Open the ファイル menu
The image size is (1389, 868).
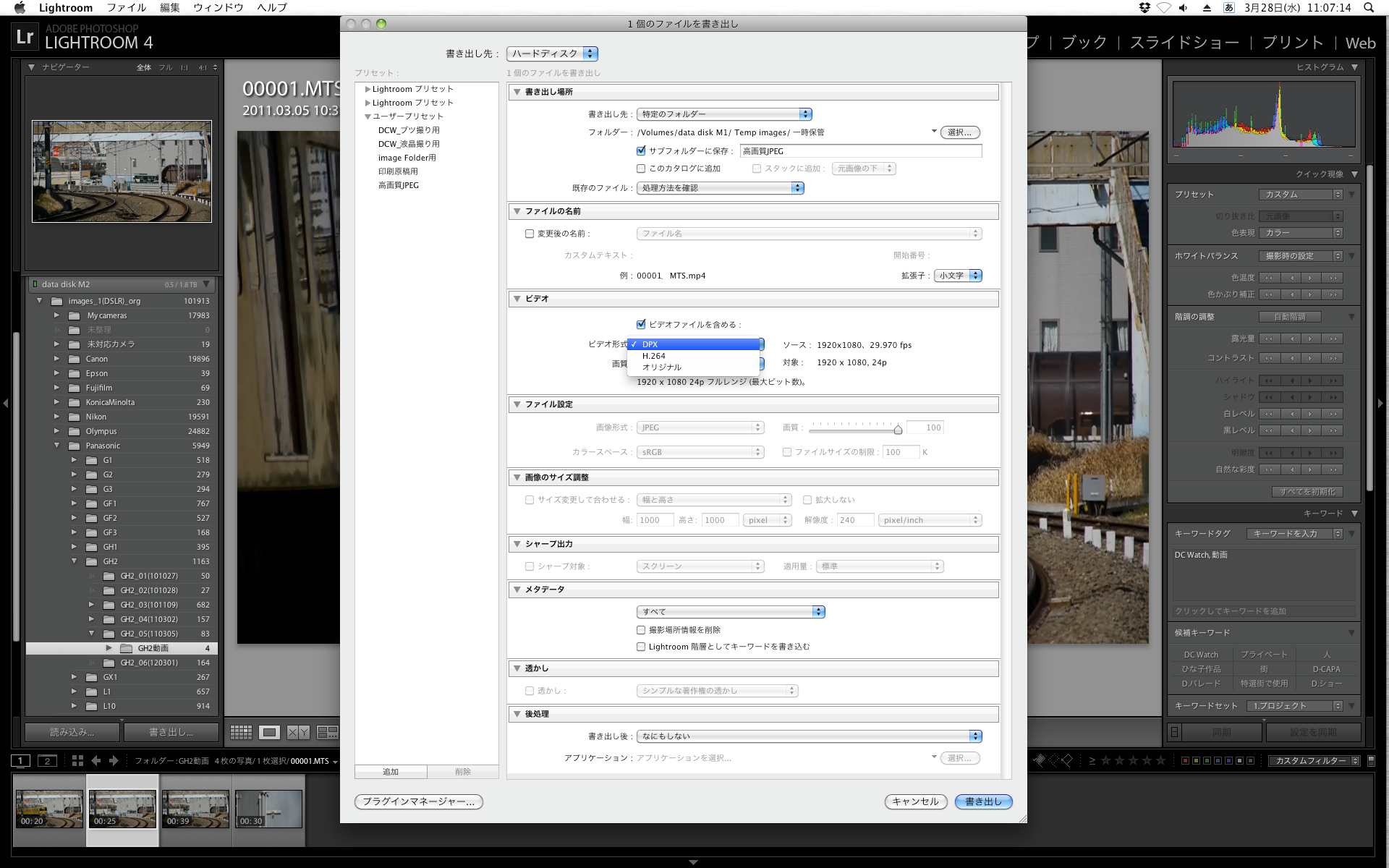[x=127, y=8]
